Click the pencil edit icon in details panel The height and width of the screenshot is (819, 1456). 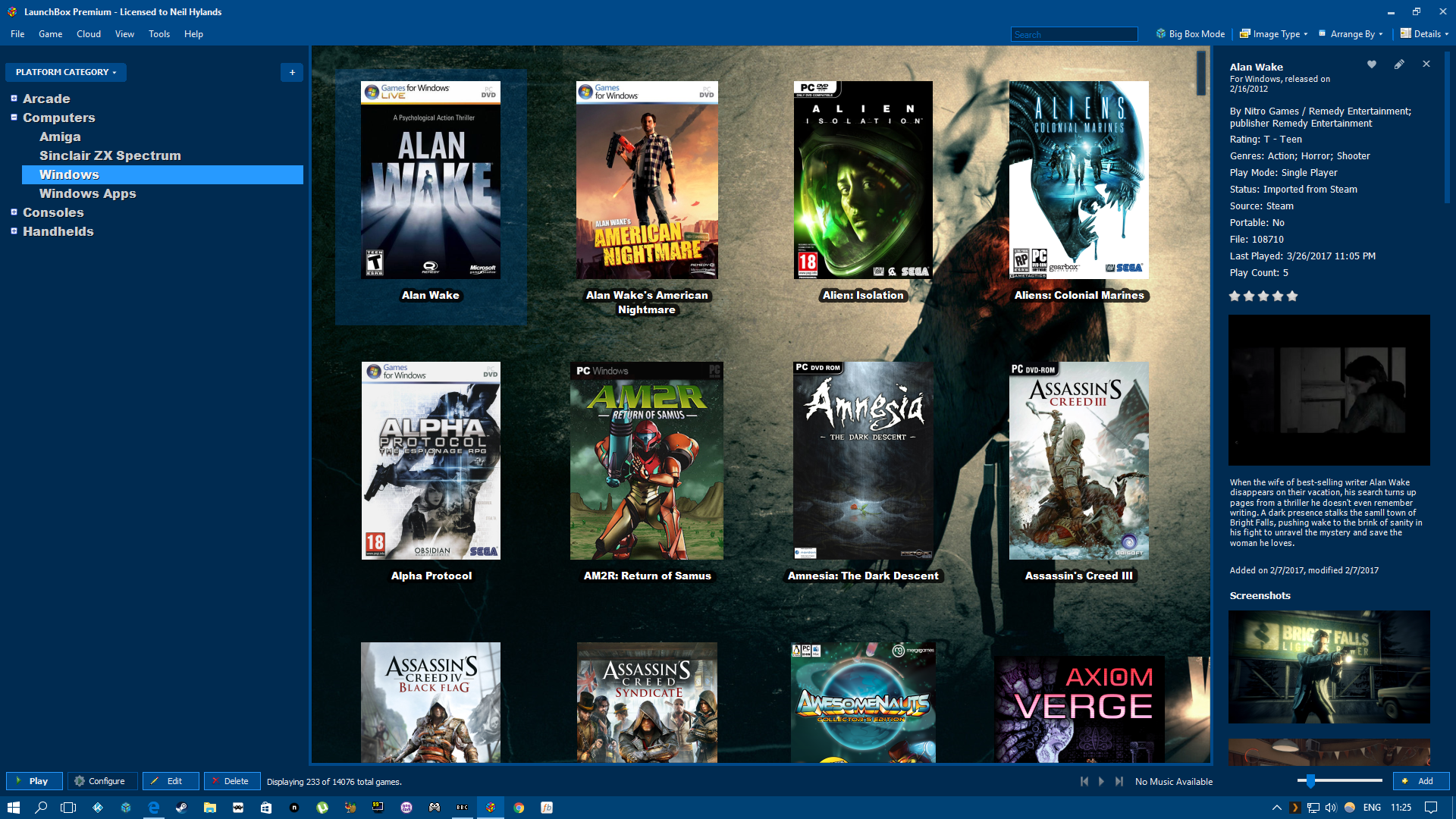tap(1399, 64)
